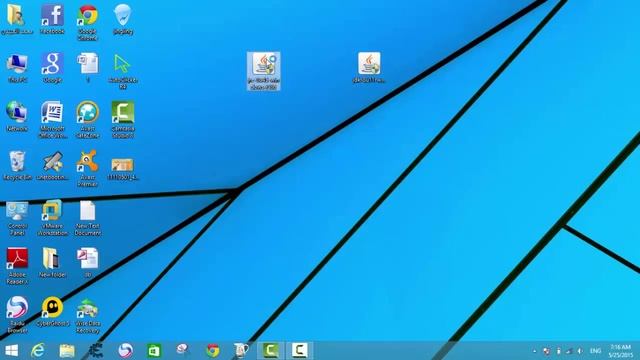Select the Avast Premier shortcut
Viewport: 640px width, 360px height.
(x=88, y=168)
